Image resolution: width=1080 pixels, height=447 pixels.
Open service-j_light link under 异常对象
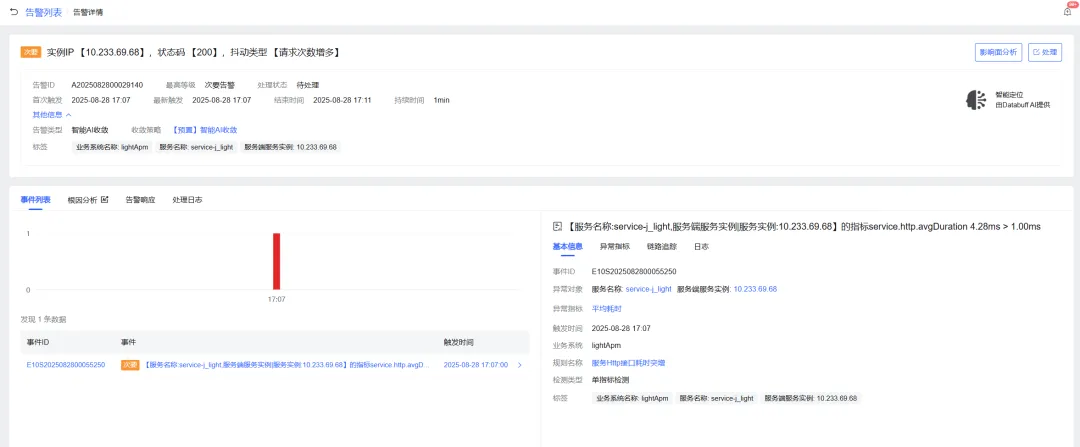pyautogui.click(x=648, y=289)
